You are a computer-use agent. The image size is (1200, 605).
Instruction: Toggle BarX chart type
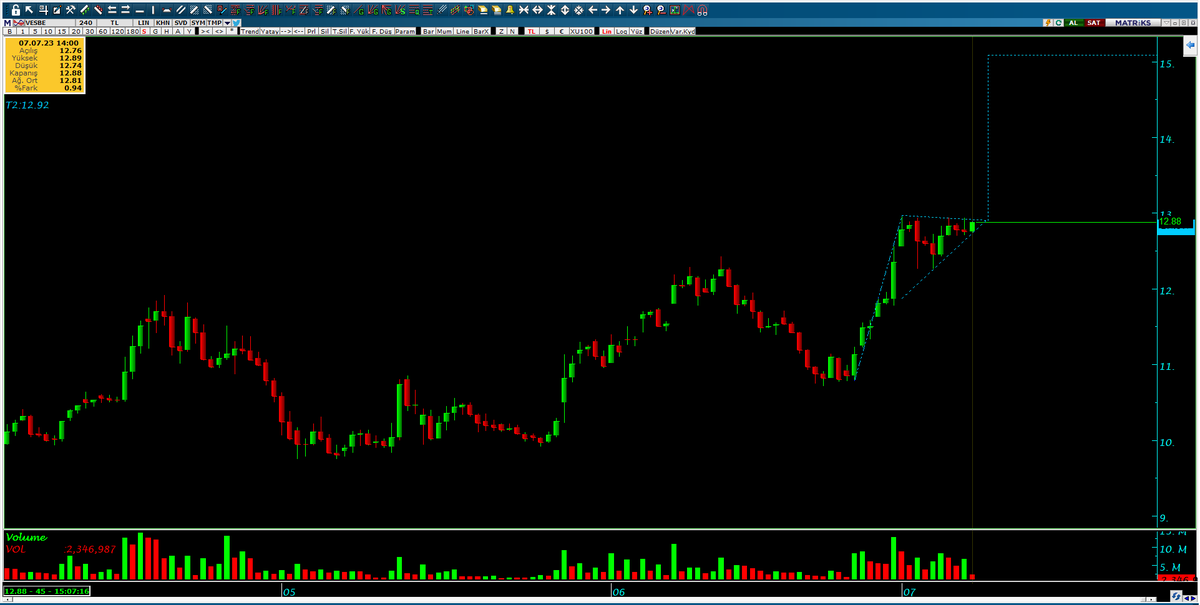point(481,32)
